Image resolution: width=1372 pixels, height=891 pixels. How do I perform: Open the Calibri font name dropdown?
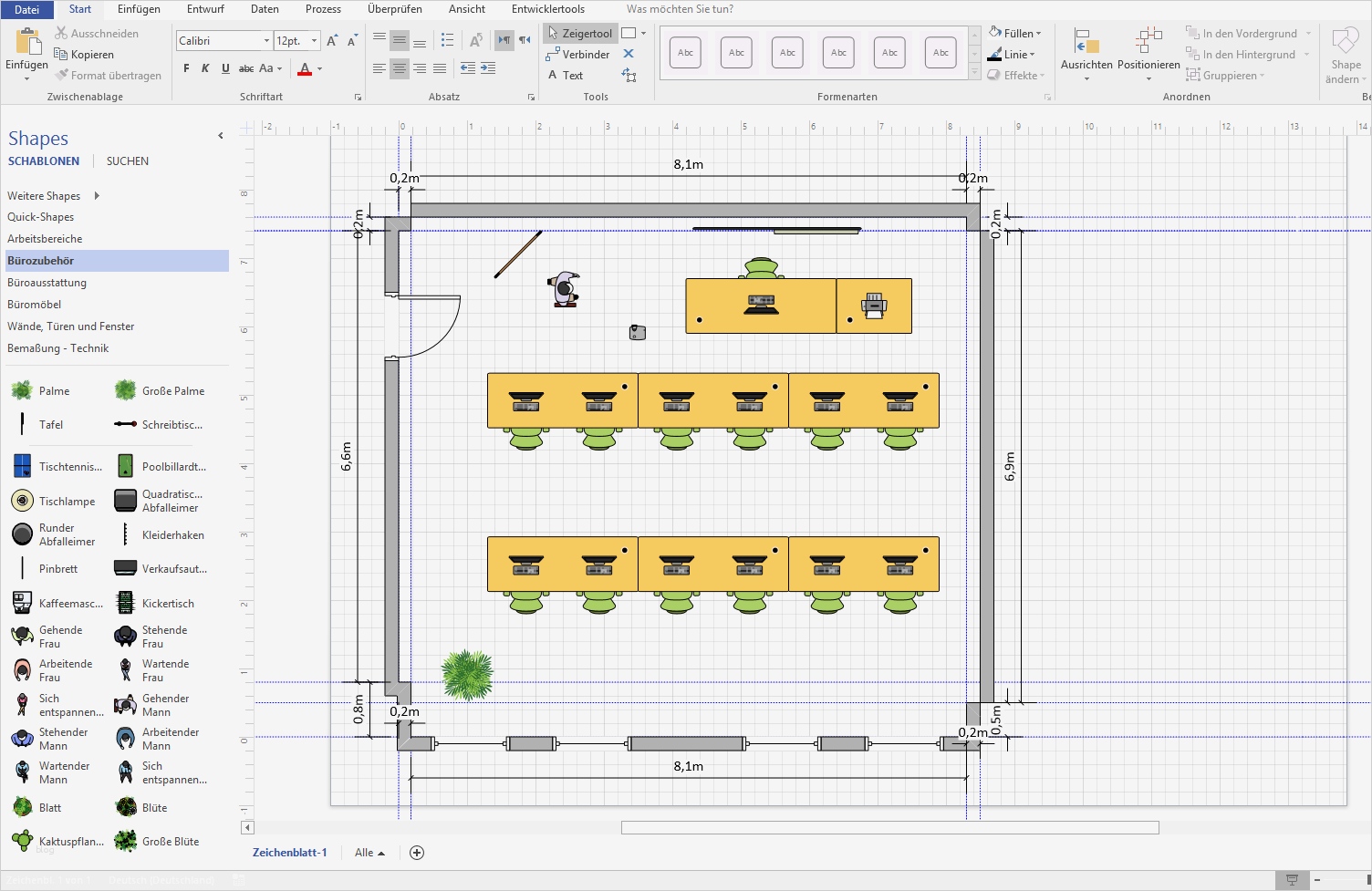tap(266, 41)
